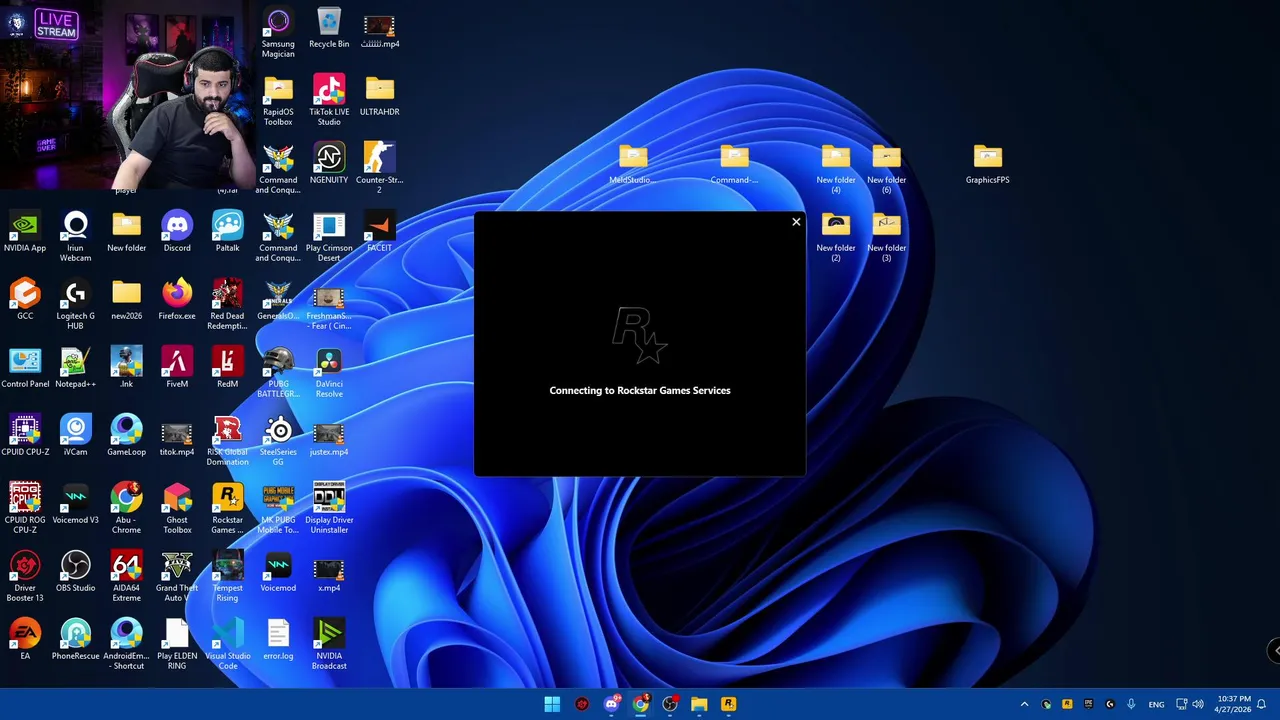Select error.log file on desktop

[278, 640]
